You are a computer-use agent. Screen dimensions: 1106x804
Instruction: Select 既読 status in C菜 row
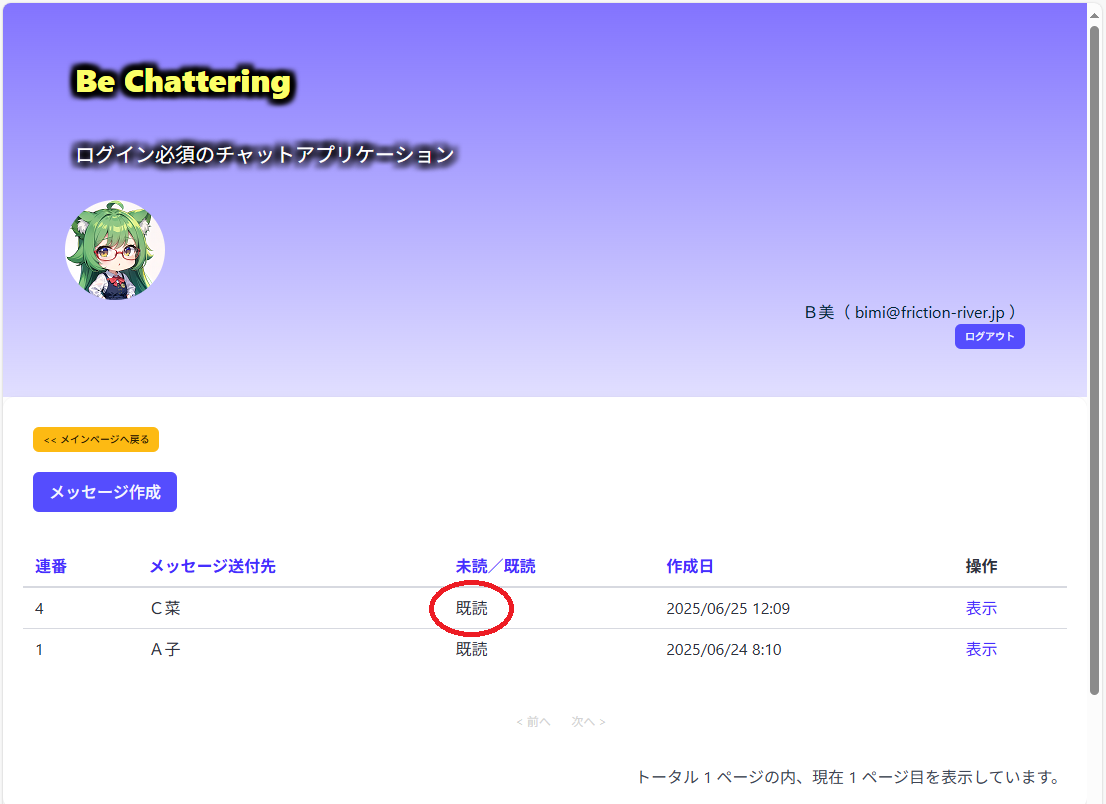(x=471, y=608)
